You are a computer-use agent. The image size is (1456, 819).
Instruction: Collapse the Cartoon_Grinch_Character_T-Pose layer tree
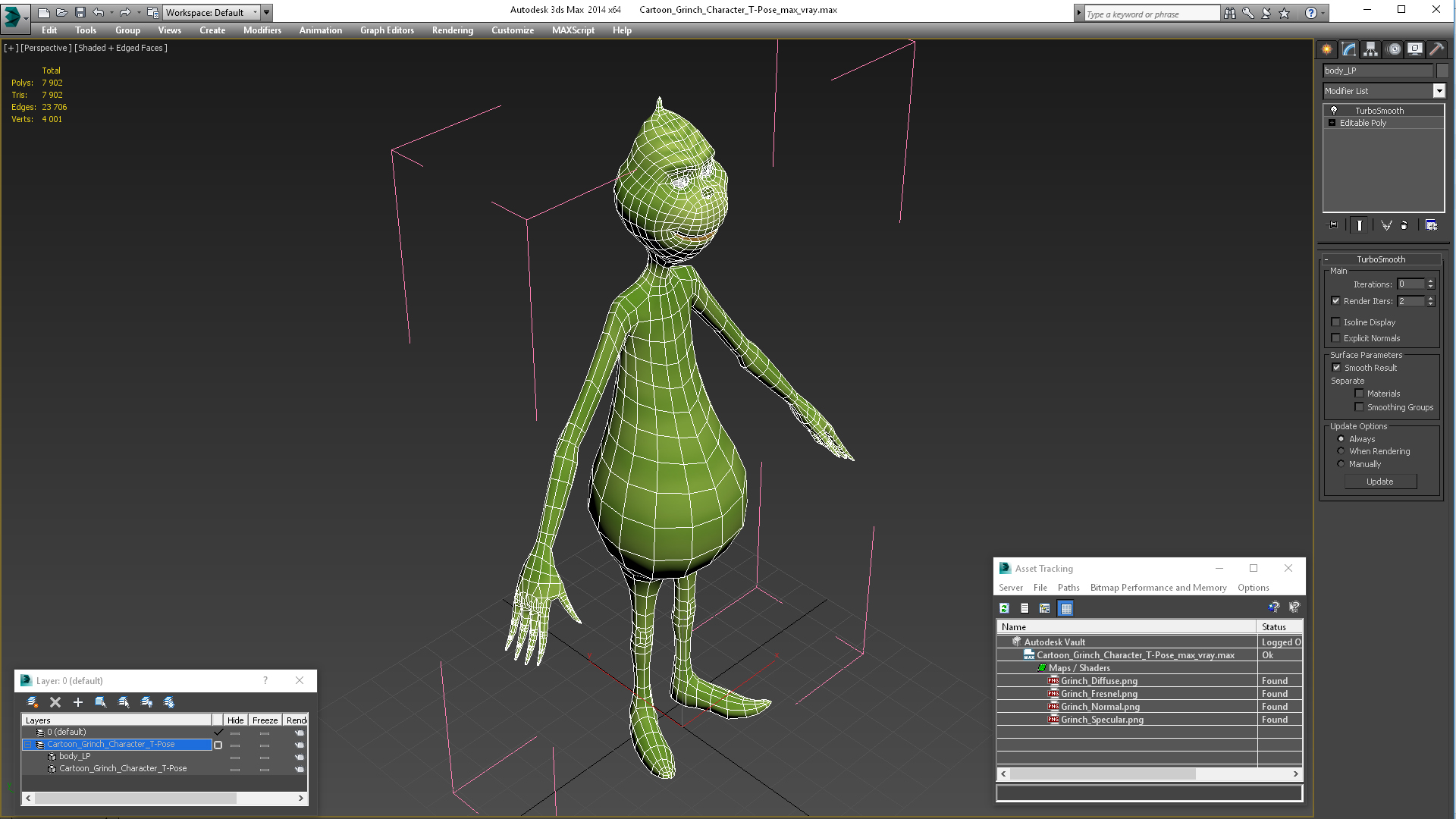click(28, 745)
